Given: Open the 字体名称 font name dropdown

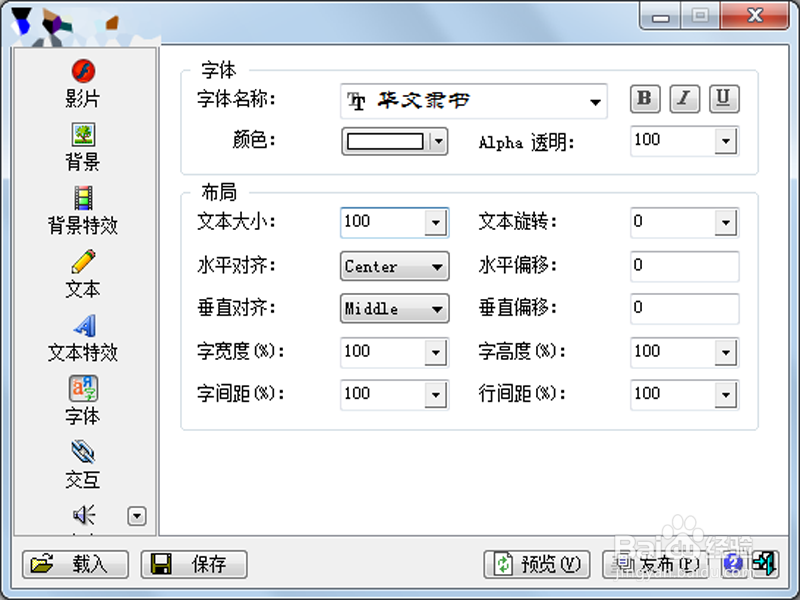Looking at the screenshot, I should click(593, 100).
